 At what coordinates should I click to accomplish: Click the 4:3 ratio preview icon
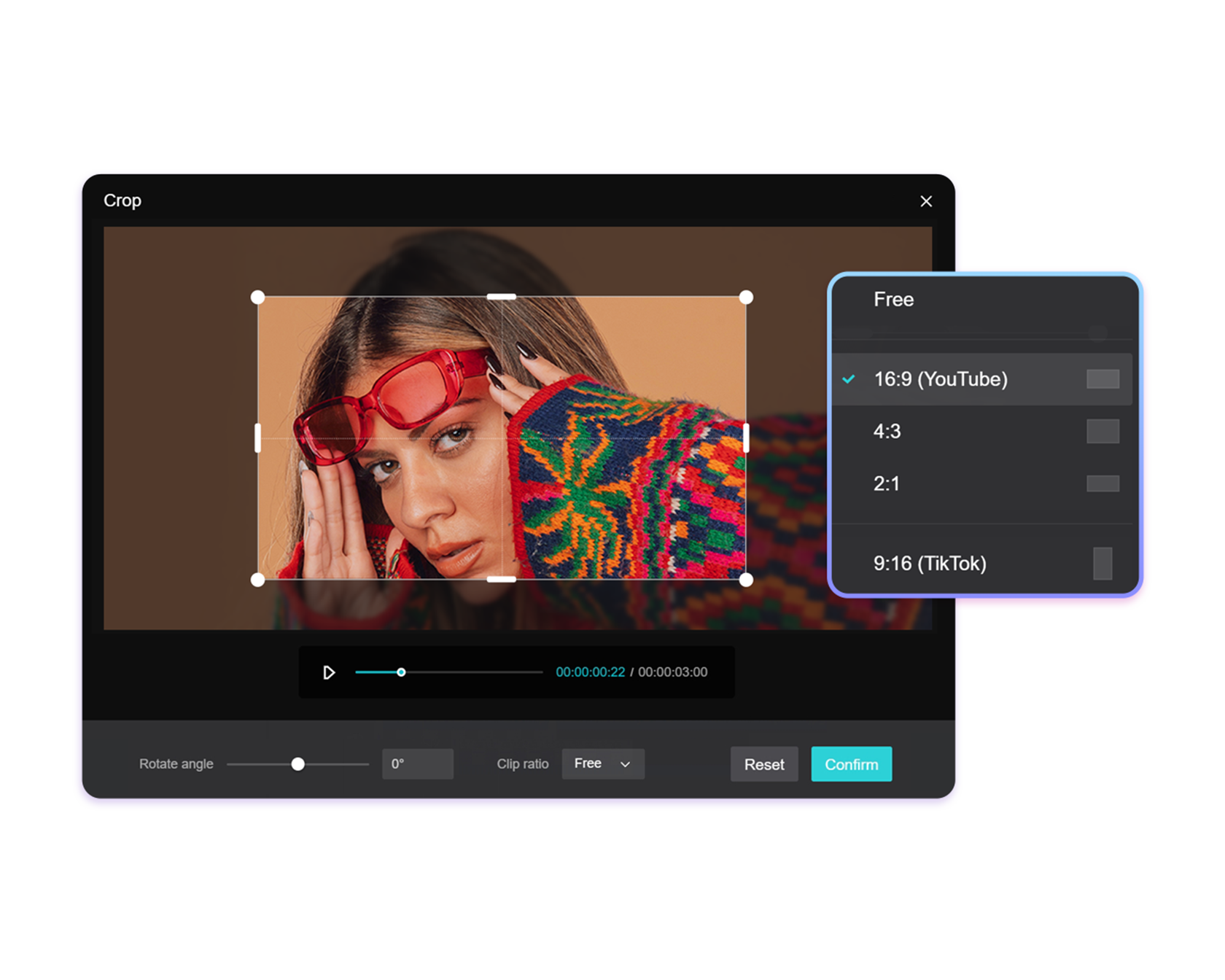pos(1103,431)
